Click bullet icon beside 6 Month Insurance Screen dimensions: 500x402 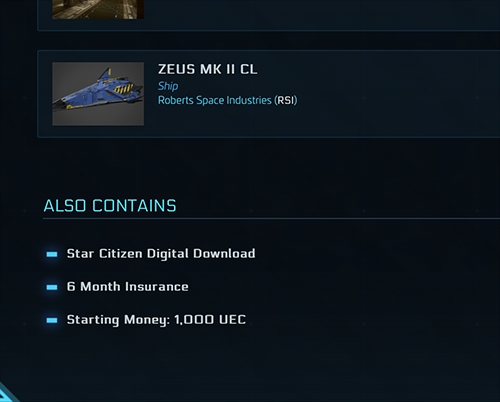52,287
